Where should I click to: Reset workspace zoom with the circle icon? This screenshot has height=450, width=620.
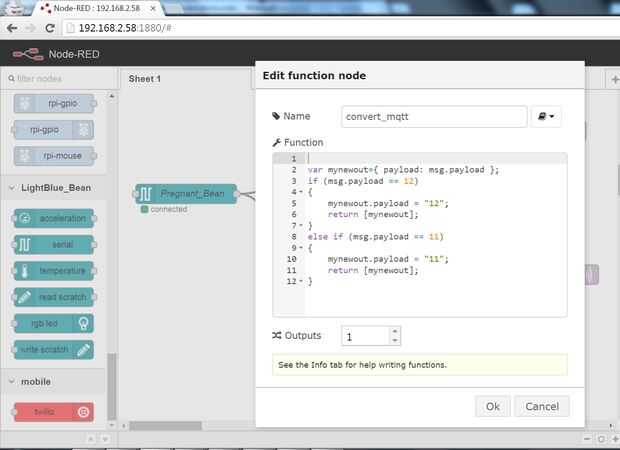point(601,439)
